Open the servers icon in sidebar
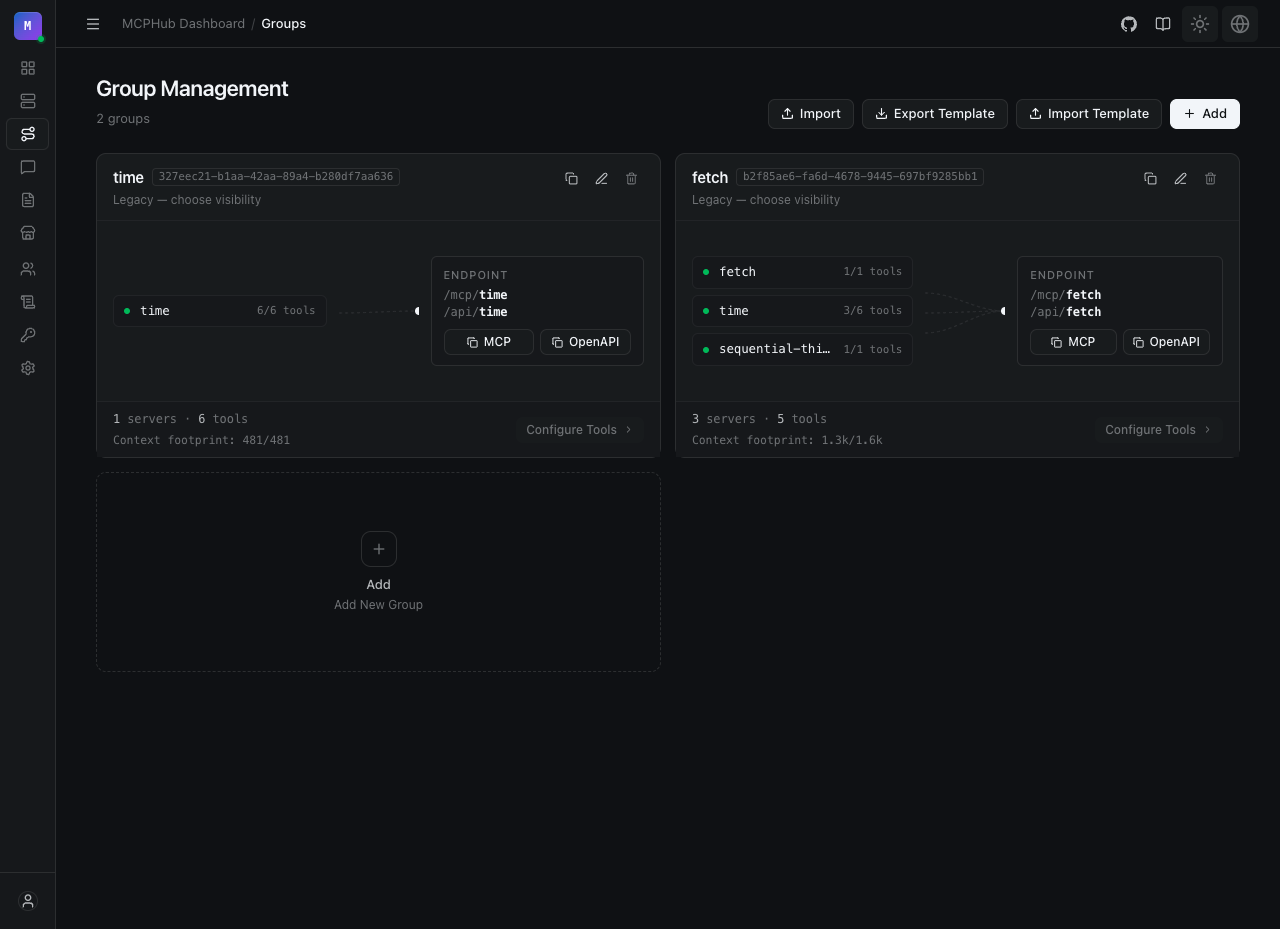 tap(28, 101)
